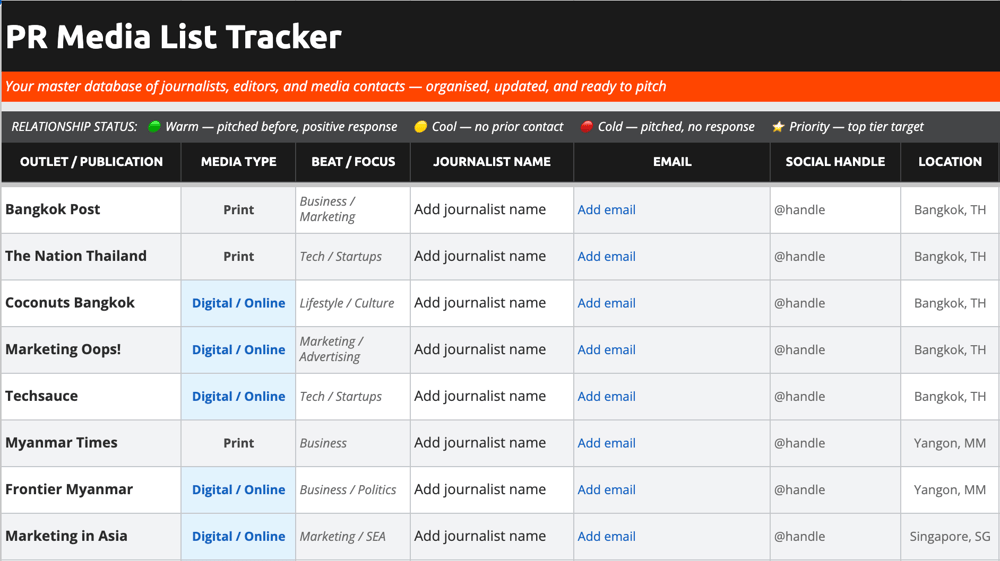Click the red Cold status dot

tap(587, 126)
